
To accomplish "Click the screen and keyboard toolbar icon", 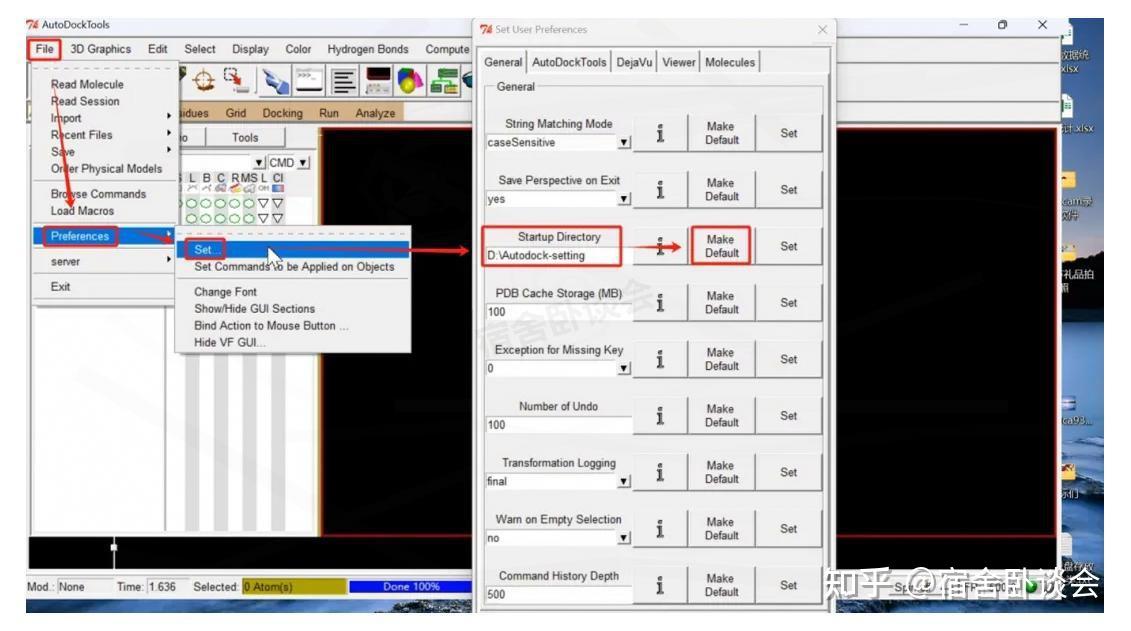I will (x=376, y=79).
